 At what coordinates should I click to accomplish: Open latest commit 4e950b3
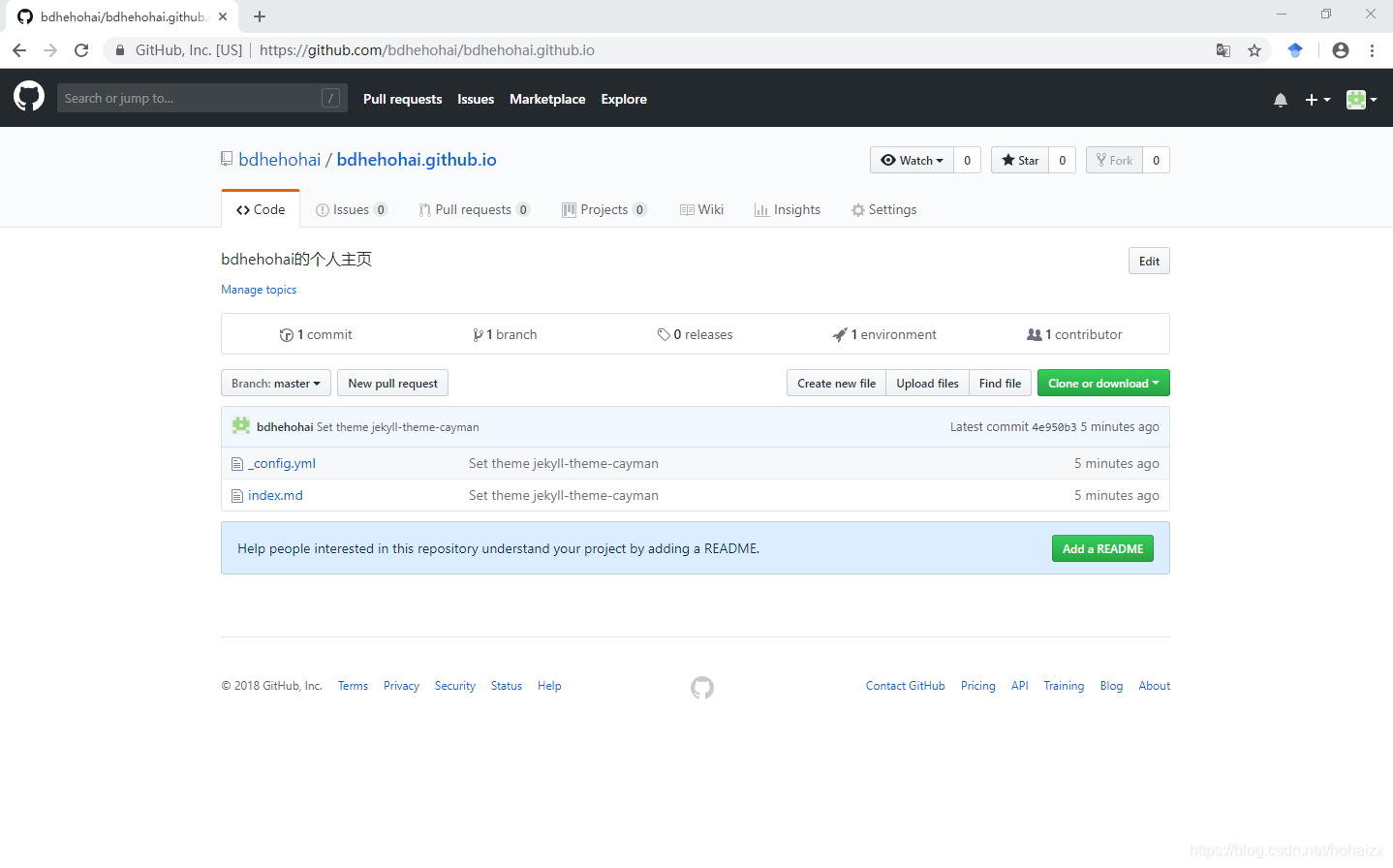click(1054, 427)
